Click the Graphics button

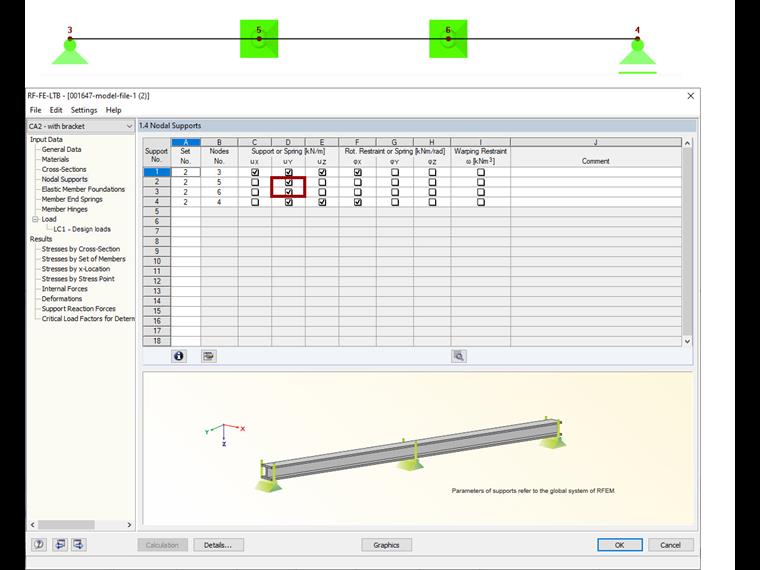386,545
